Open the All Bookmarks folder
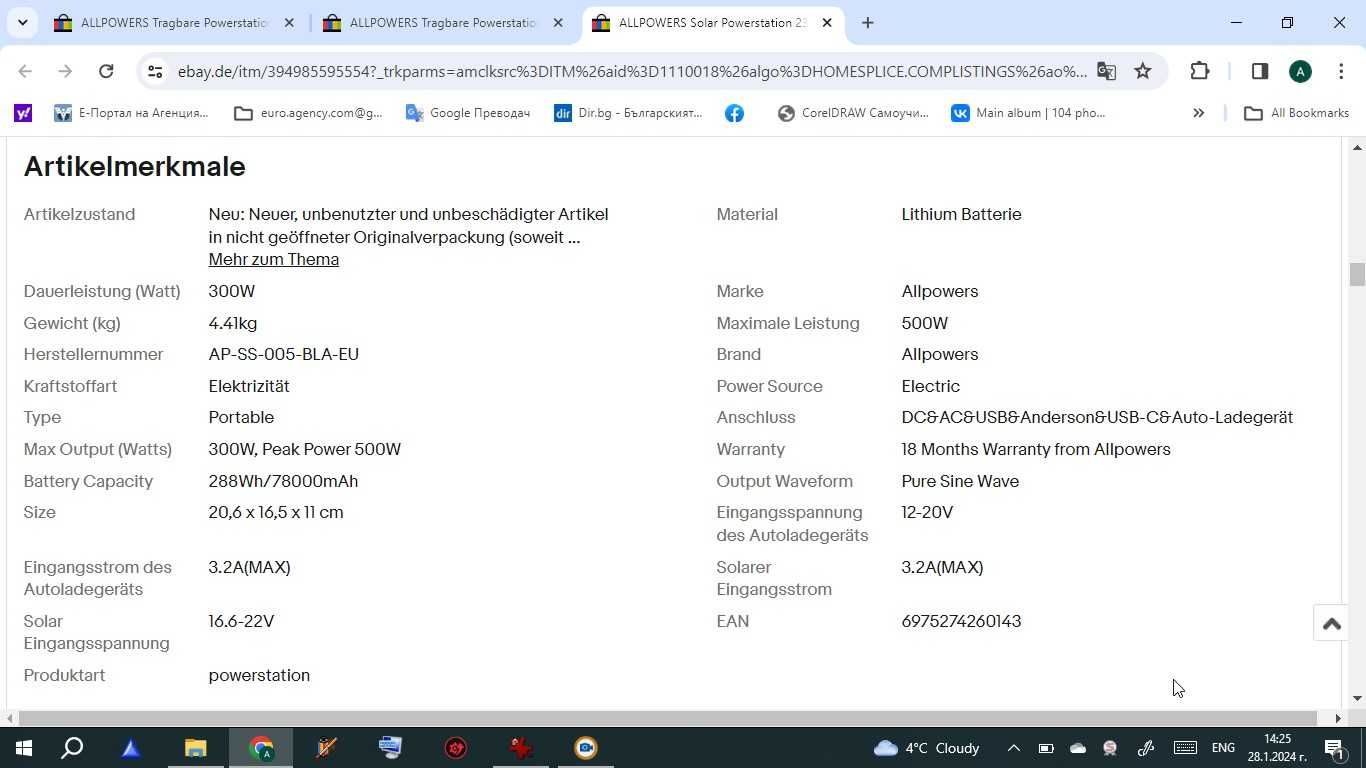This screenshot has height=768, width=1366. click(x=1296, y=113)
